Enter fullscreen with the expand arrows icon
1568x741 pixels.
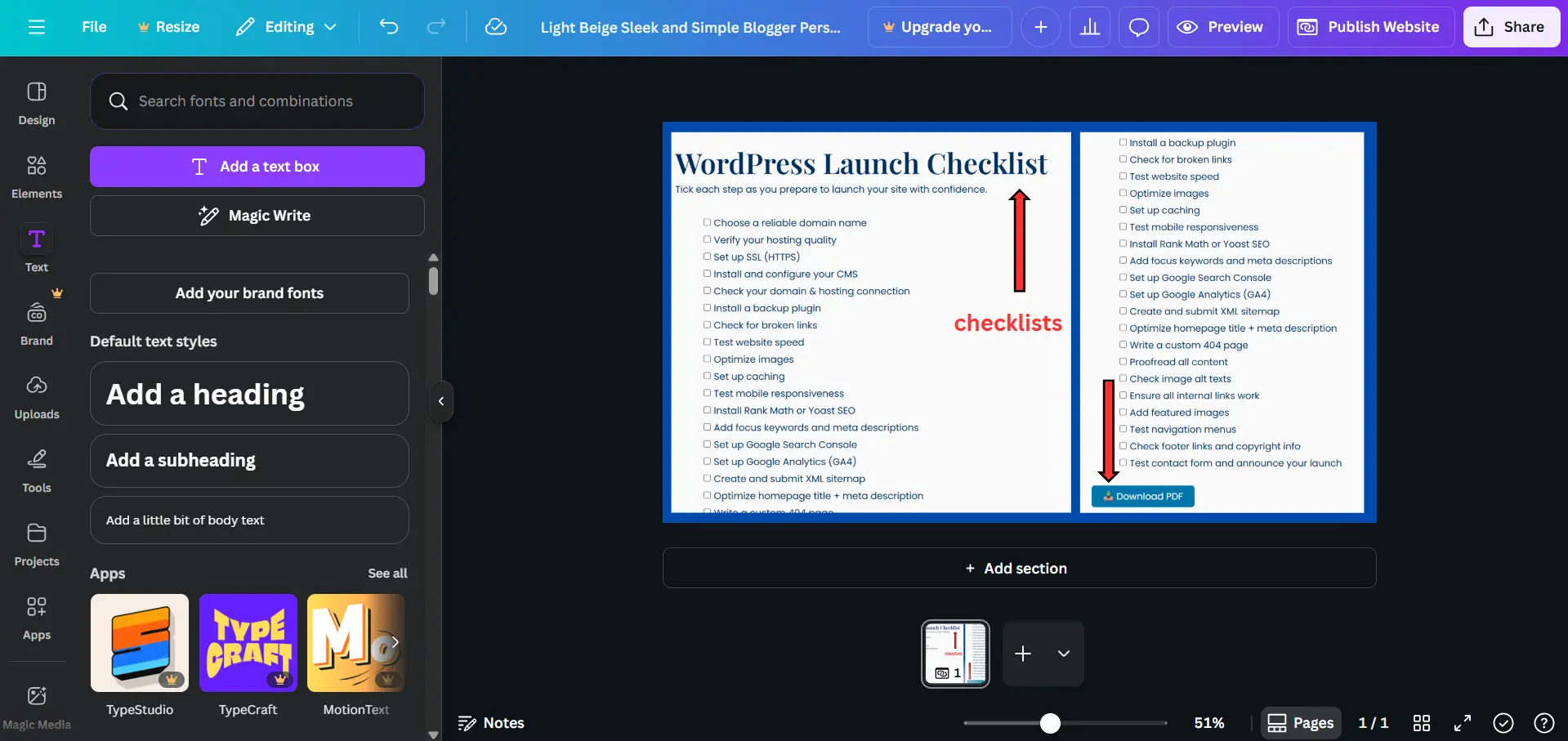click(1463, 723)
